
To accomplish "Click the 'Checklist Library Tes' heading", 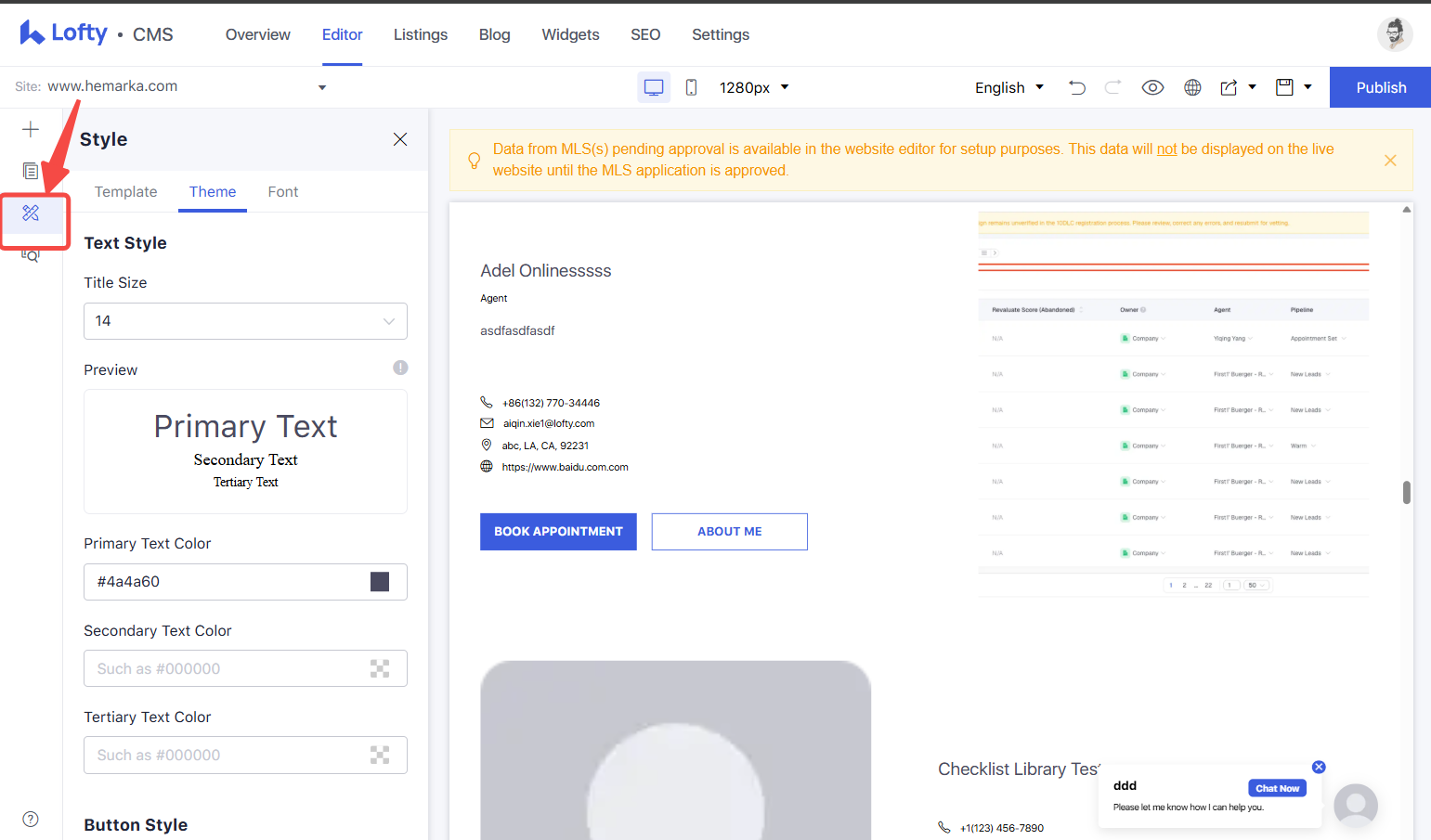I will click(x=1019, y=769).
